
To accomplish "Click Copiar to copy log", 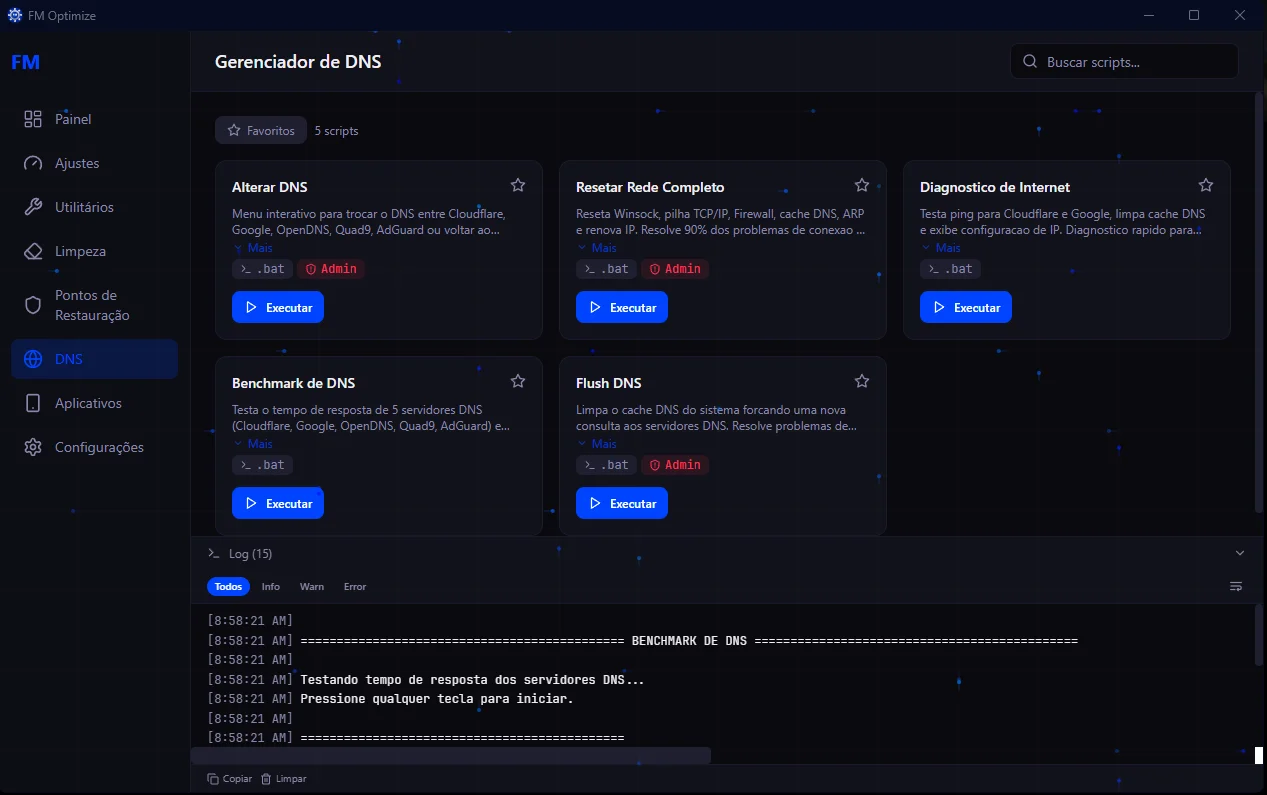I will [x=230, y=779].
